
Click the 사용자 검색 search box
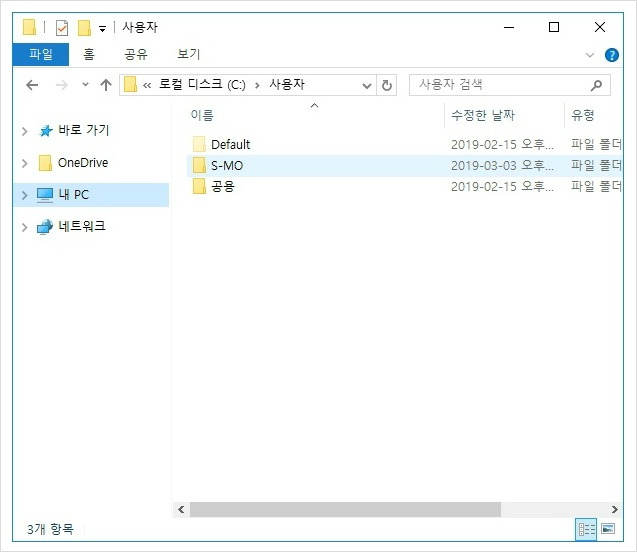click(509, 85)
